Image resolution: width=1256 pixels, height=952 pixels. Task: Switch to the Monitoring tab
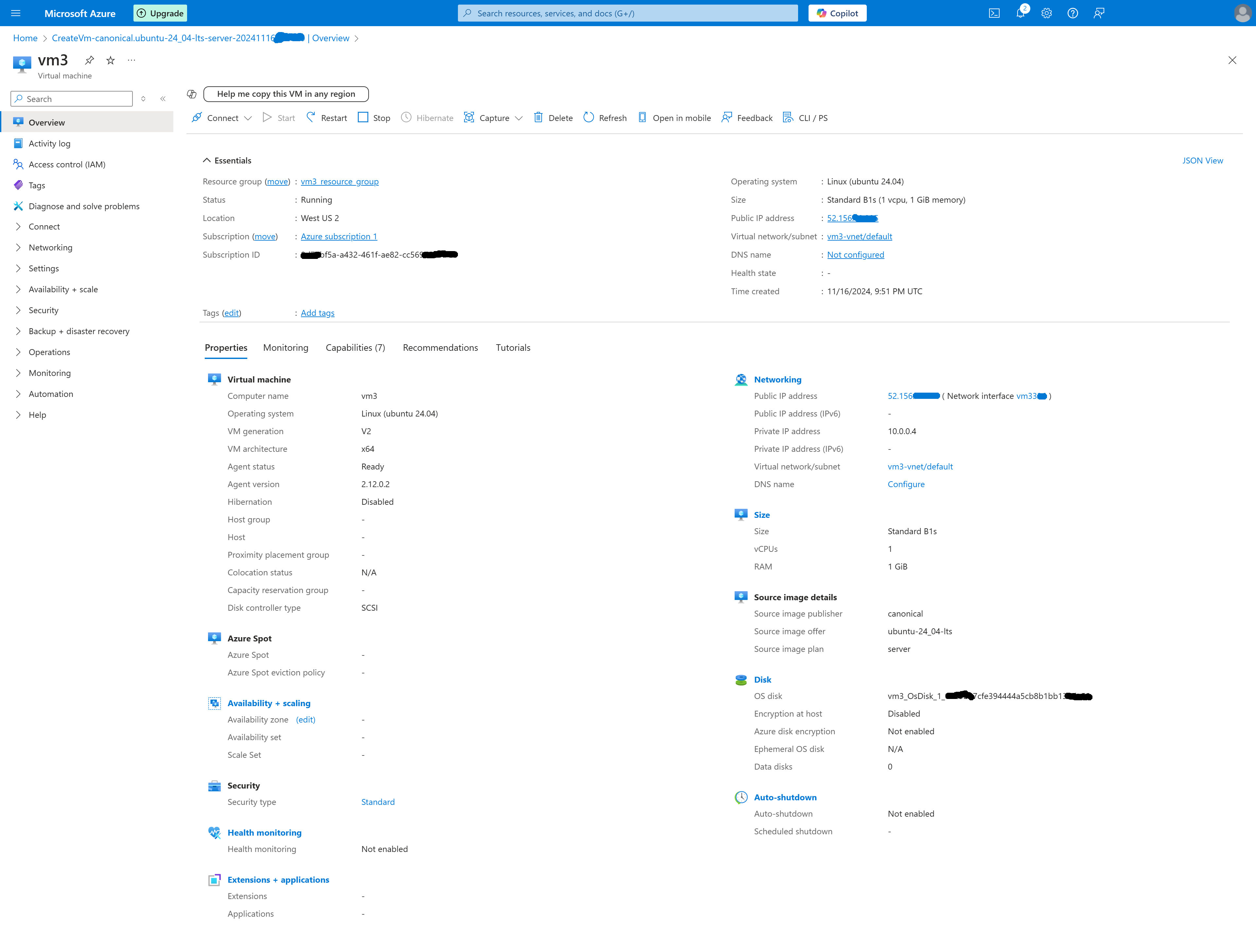click(x=286, y=348)
